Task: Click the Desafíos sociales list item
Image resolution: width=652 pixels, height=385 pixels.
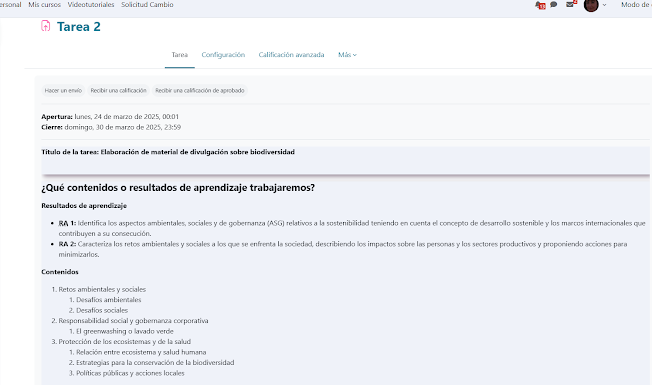Action: pyautogui.click(x=102, y=311)
